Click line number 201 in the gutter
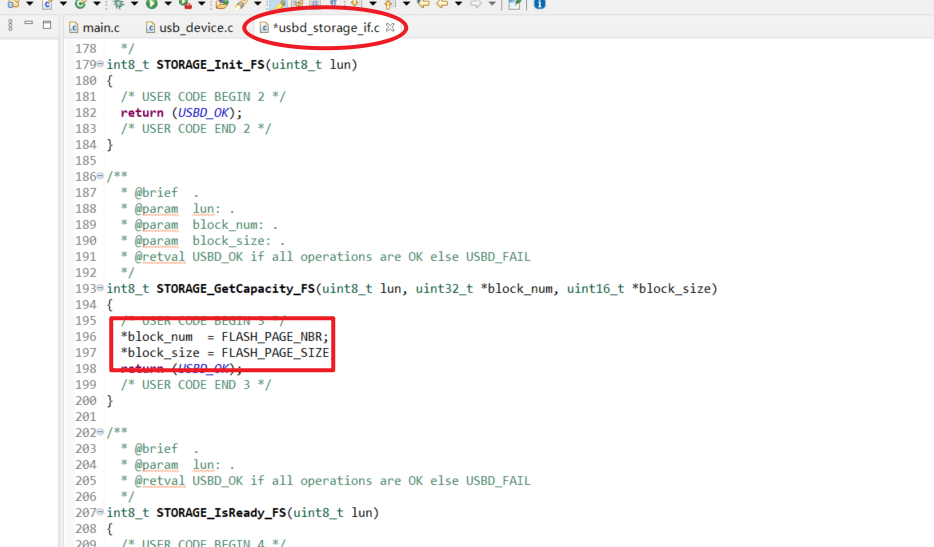The width and height of the screenshot is (934, 547). pyautogui.click(x=85, y=417)
